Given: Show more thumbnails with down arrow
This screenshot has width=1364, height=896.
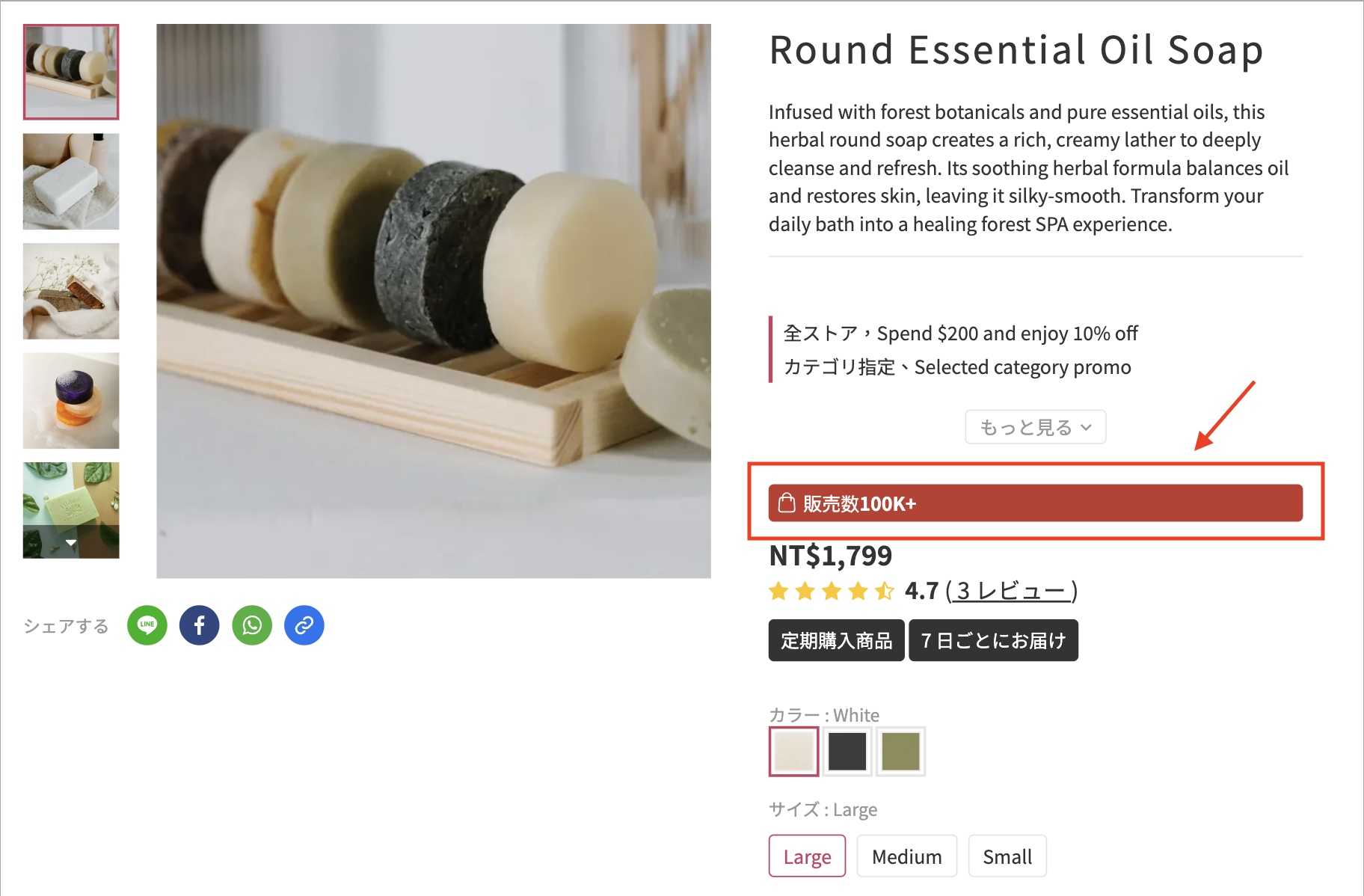Looking at the screenshot, I should point(71,542).
